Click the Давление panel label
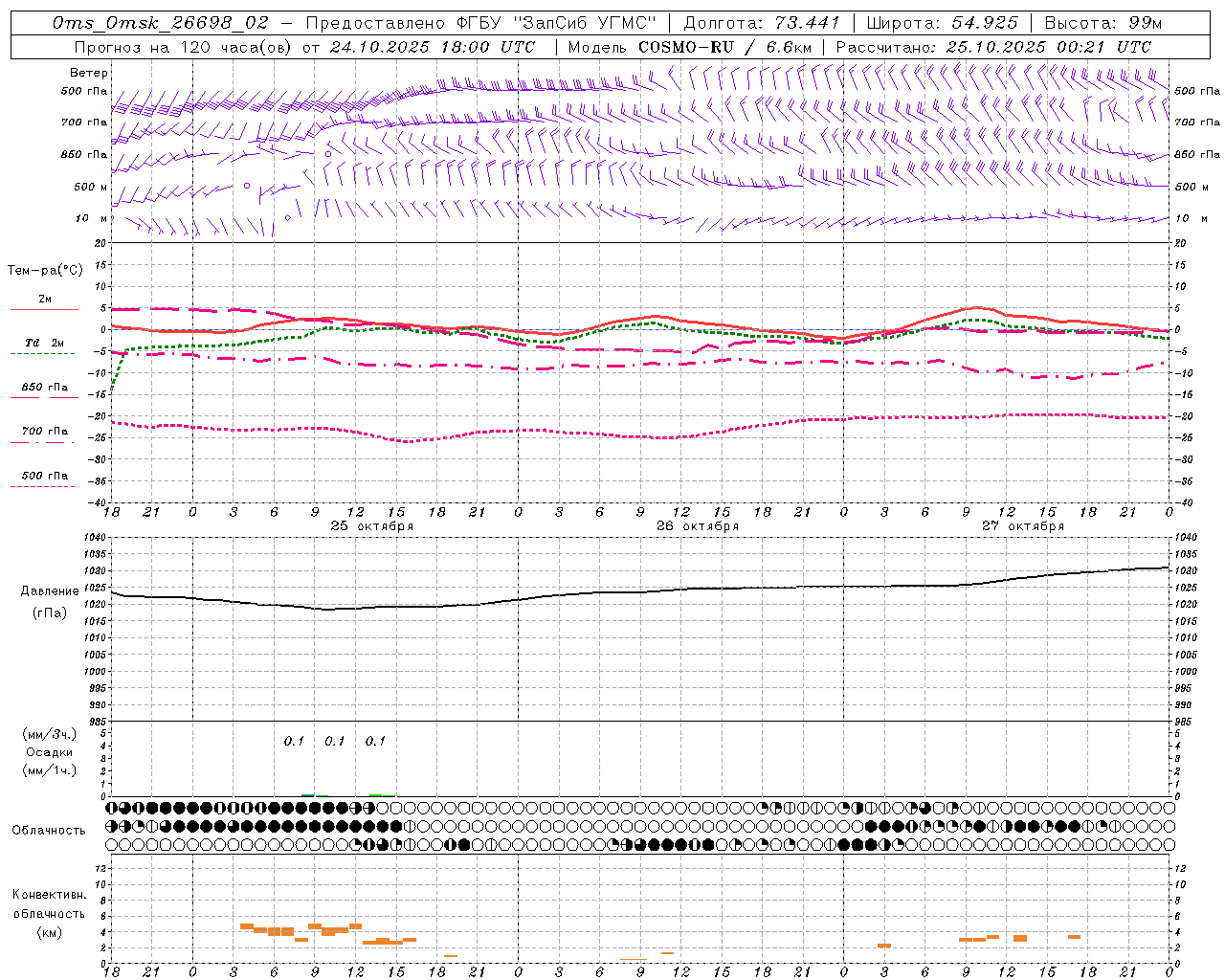The image size is (1225, 980). 50,591
